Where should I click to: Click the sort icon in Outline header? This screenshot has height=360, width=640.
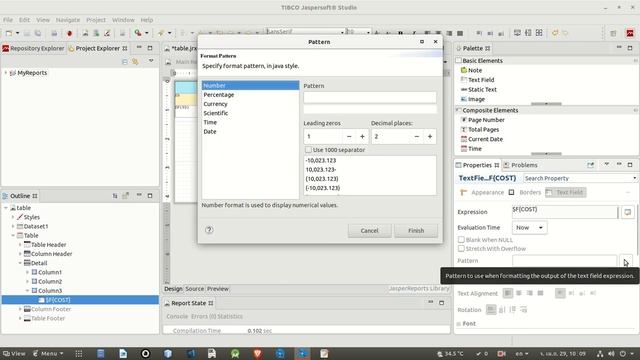coord(115,196)
